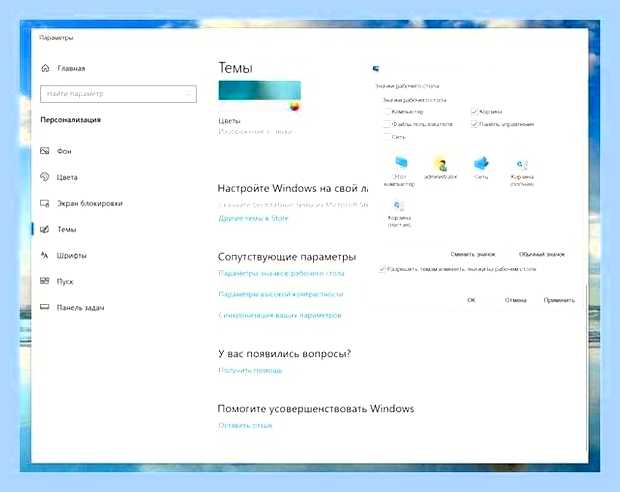Viewport: 620px width, 492px height.
Task: Click the Оставить отзыв link
Action: click(245, 426)
